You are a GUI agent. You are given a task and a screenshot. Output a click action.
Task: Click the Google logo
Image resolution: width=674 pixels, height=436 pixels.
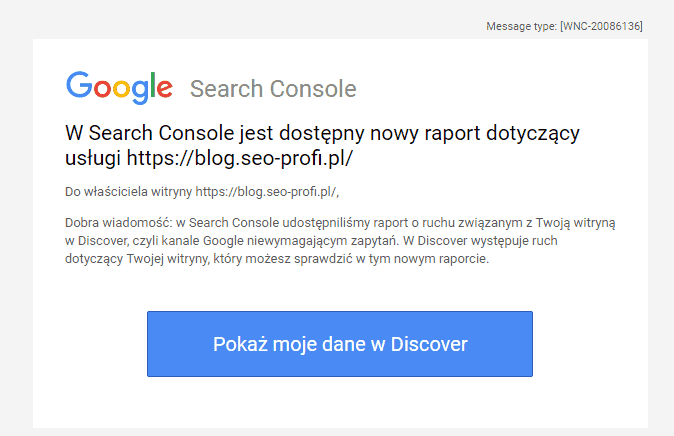click(x=120, y=88)
